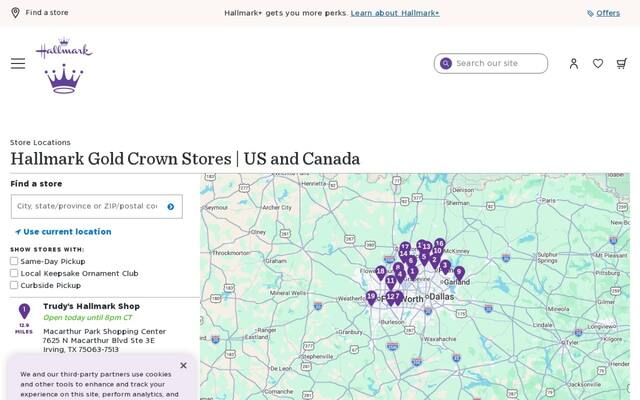
Task: Select map pin number 19
Action: 371,298
